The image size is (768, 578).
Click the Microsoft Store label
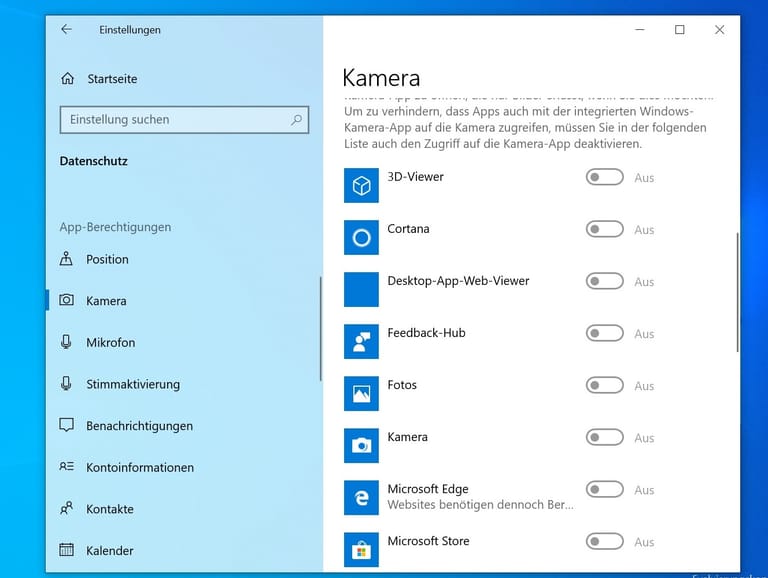pos(428,541)
